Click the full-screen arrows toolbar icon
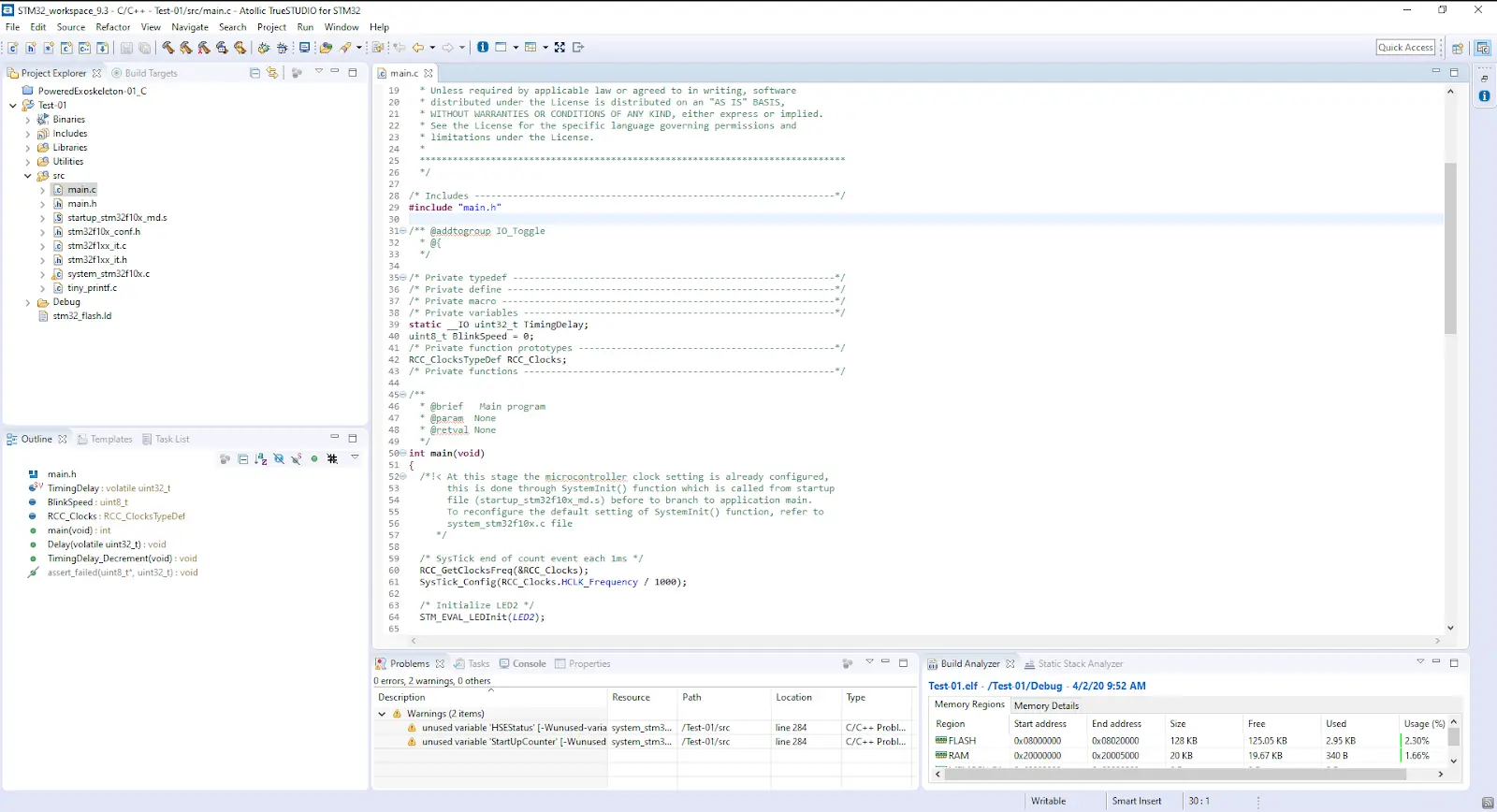1497x812 pixels. pyautogui.click(x=560, y=48)
